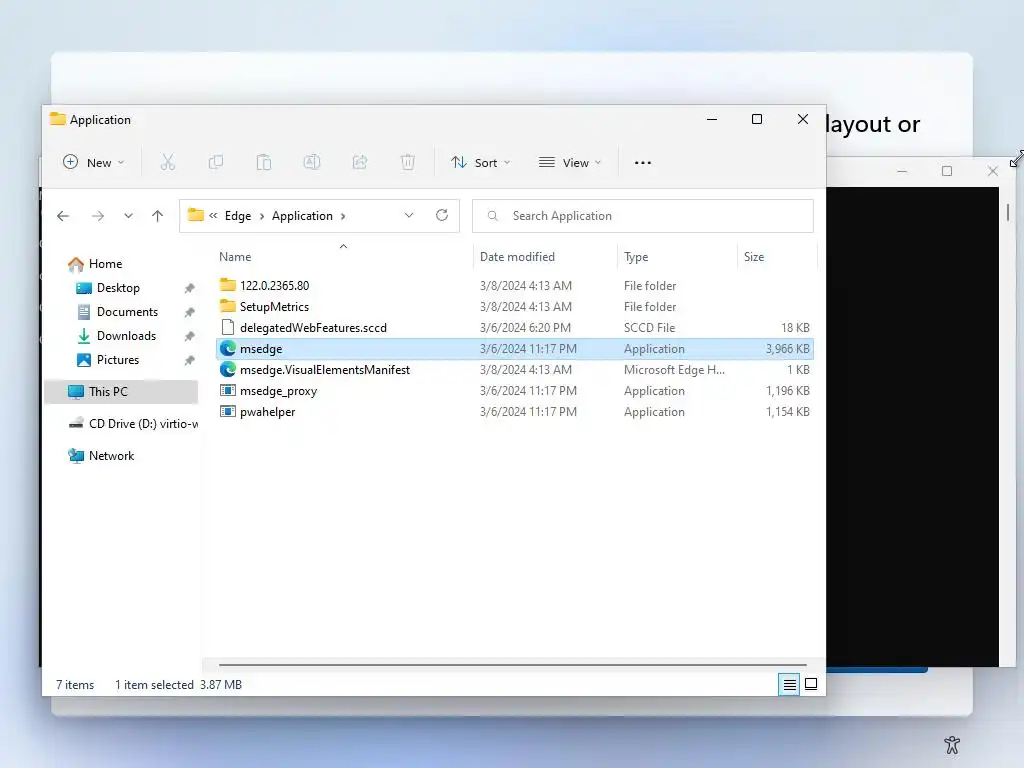Refresh the Application folder
This screenshot has width=1024, height=768.
442,216
